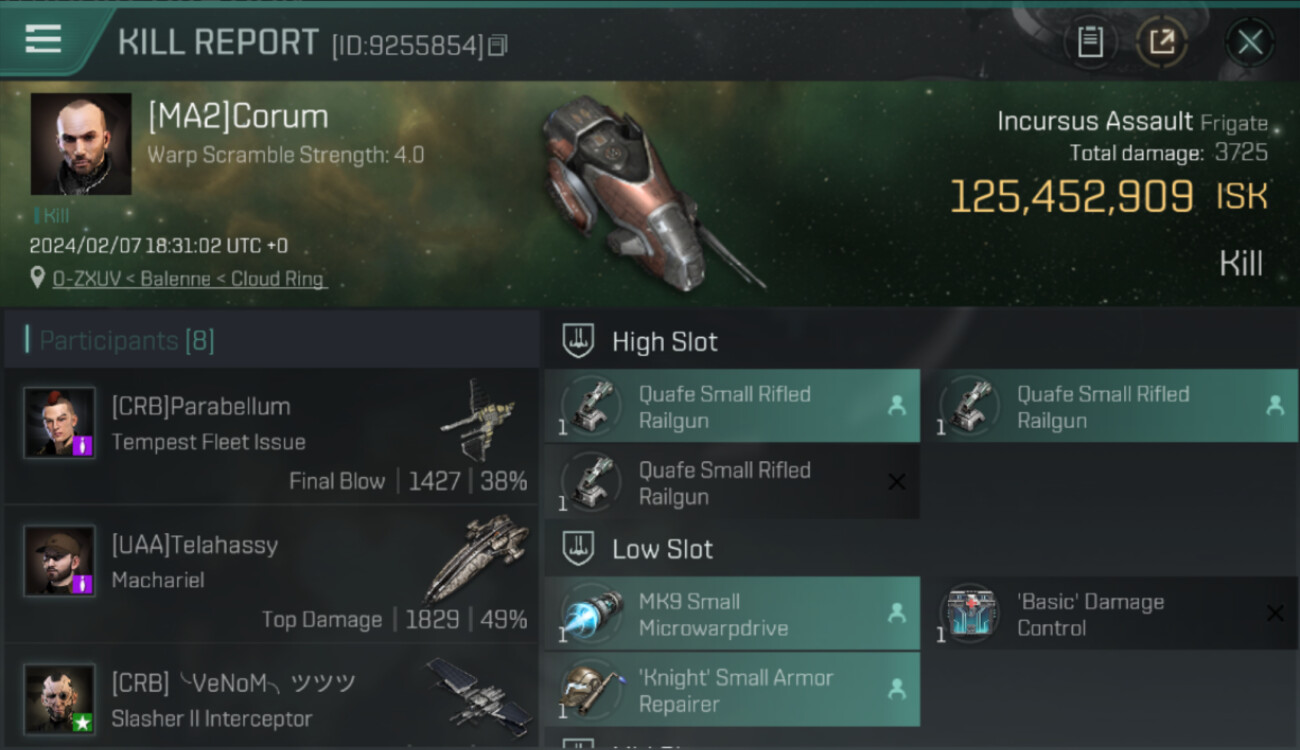Close the kill report window
1300x750 pixels.
1250,42
